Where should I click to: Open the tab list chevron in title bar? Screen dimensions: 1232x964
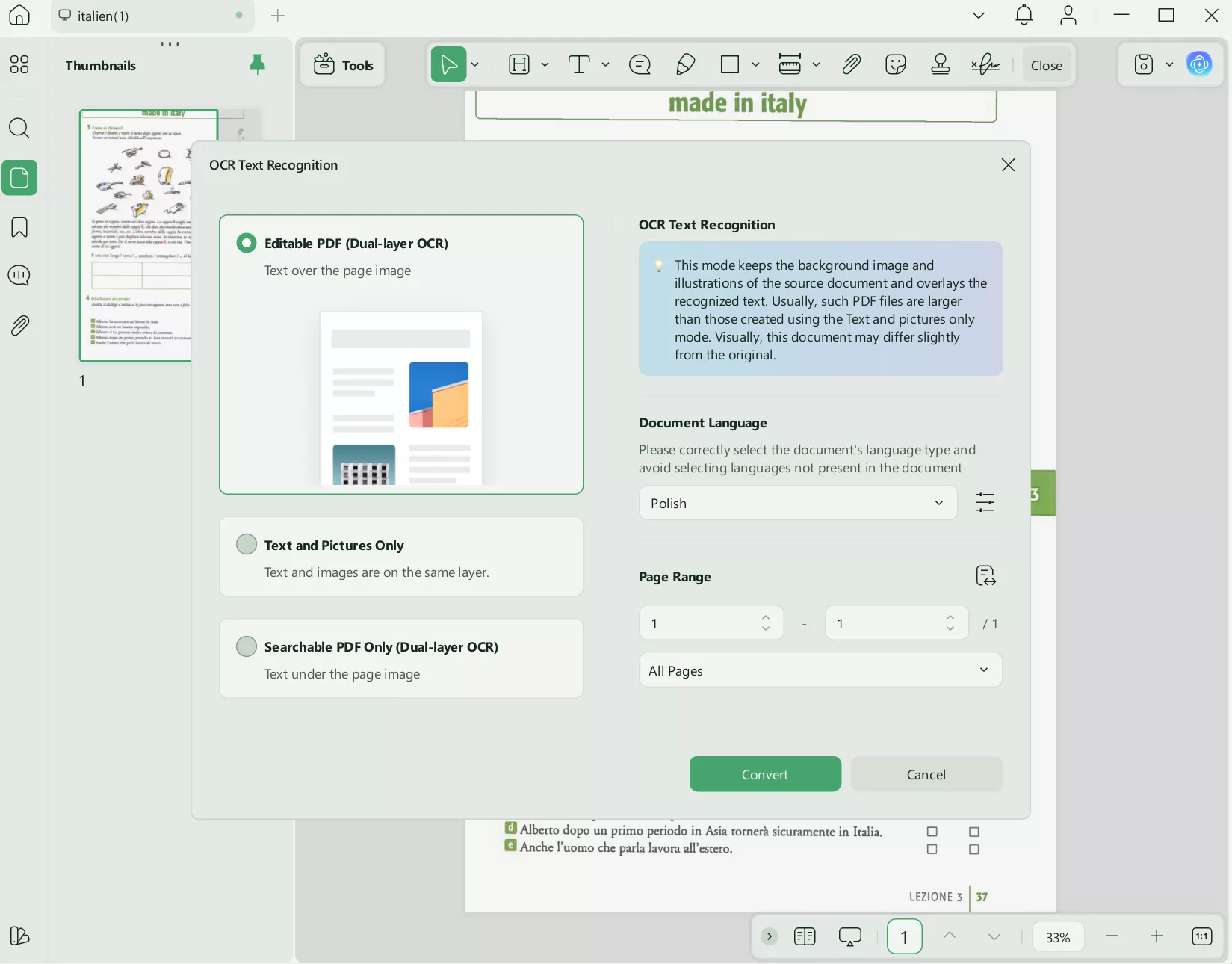[x=979, y=15]
